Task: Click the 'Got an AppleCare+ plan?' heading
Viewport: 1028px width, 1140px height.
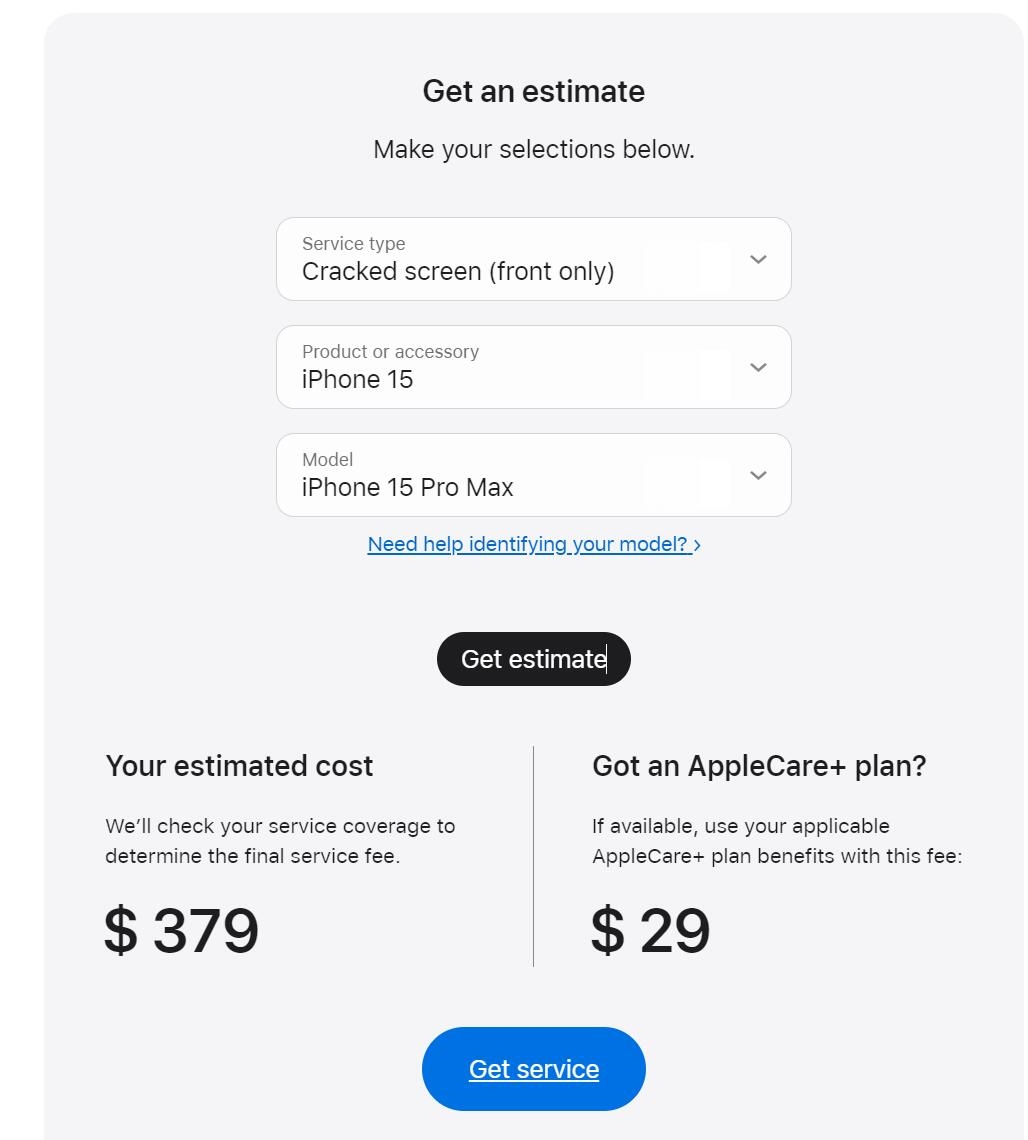Action: pos(759,766)
